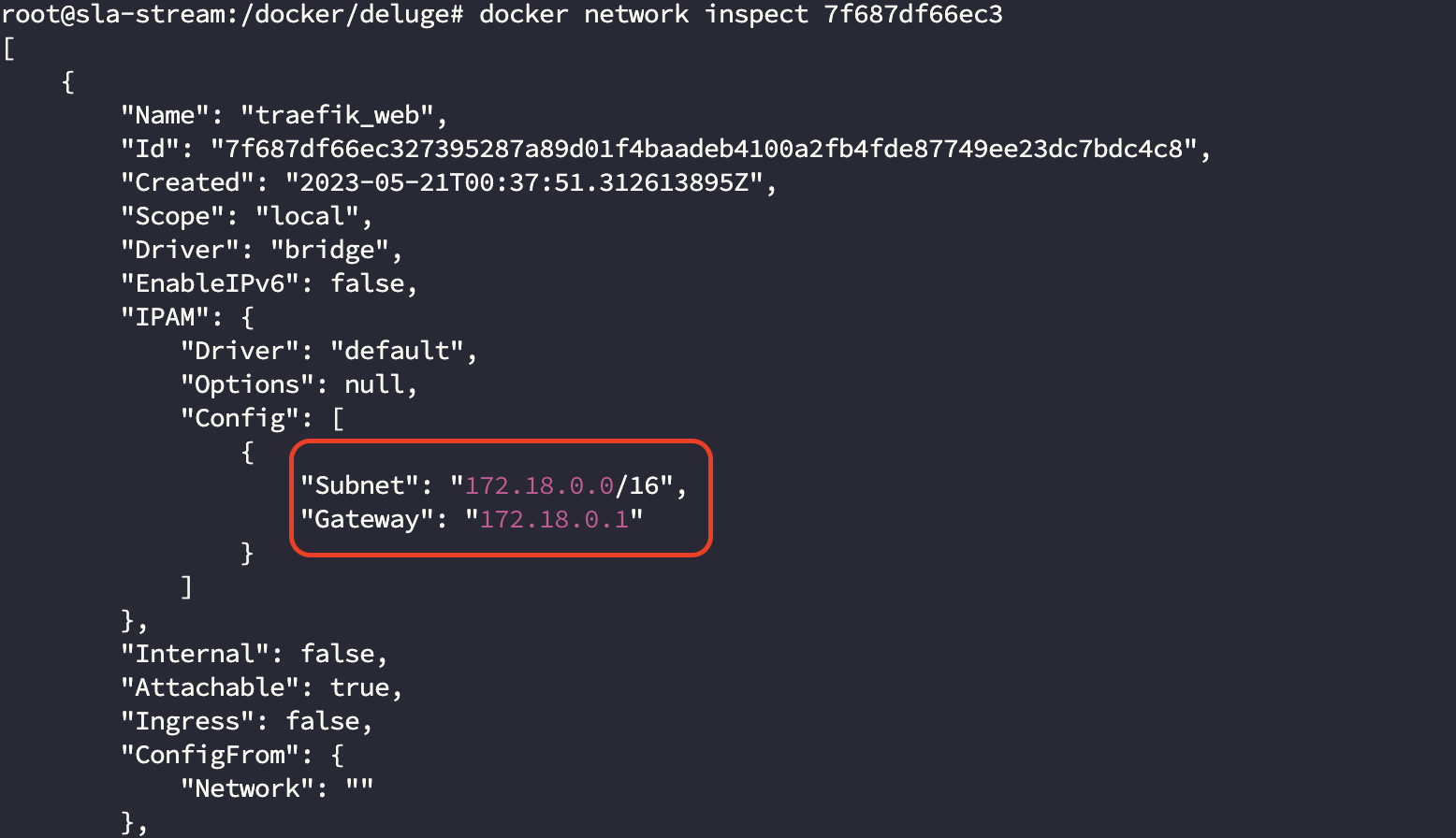Click the "bridge" Driver value
This screenshot has width=1456, height=838.
(x=329, y=250)
